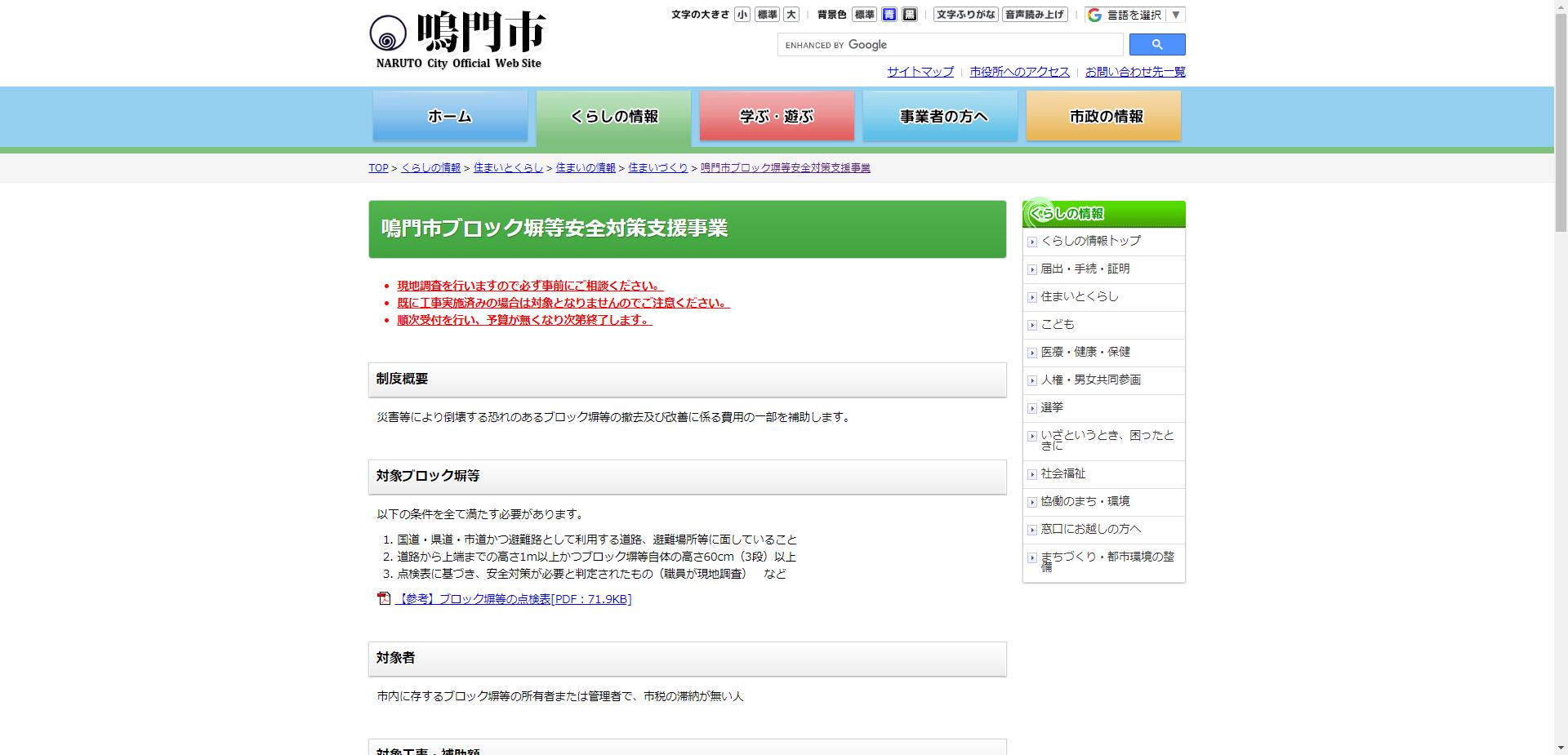Click the arrow icon beside 届出・手続・証明
Viewport: 1568px width, 755px height.
[x=1031, y=269]
